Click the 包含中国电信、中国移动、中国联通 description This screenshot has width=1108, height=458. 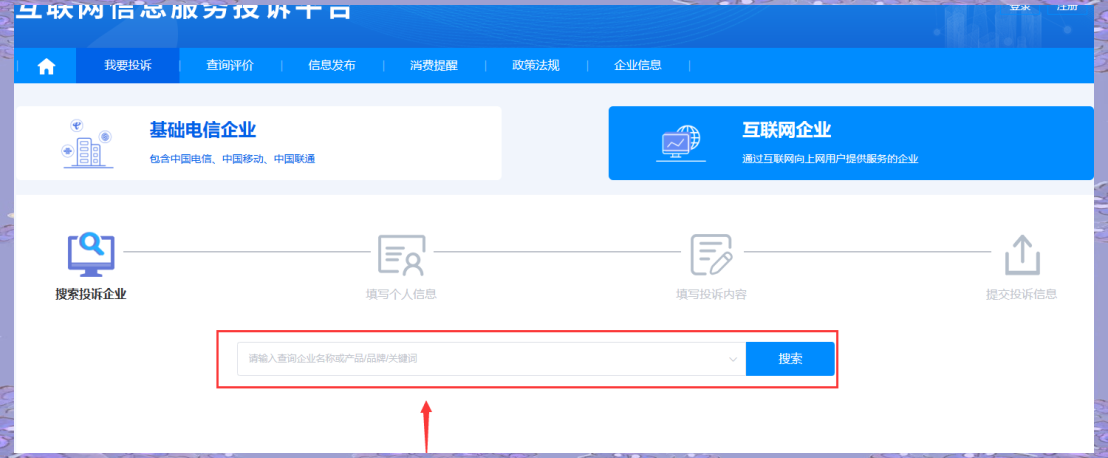(x=232, y=159)
